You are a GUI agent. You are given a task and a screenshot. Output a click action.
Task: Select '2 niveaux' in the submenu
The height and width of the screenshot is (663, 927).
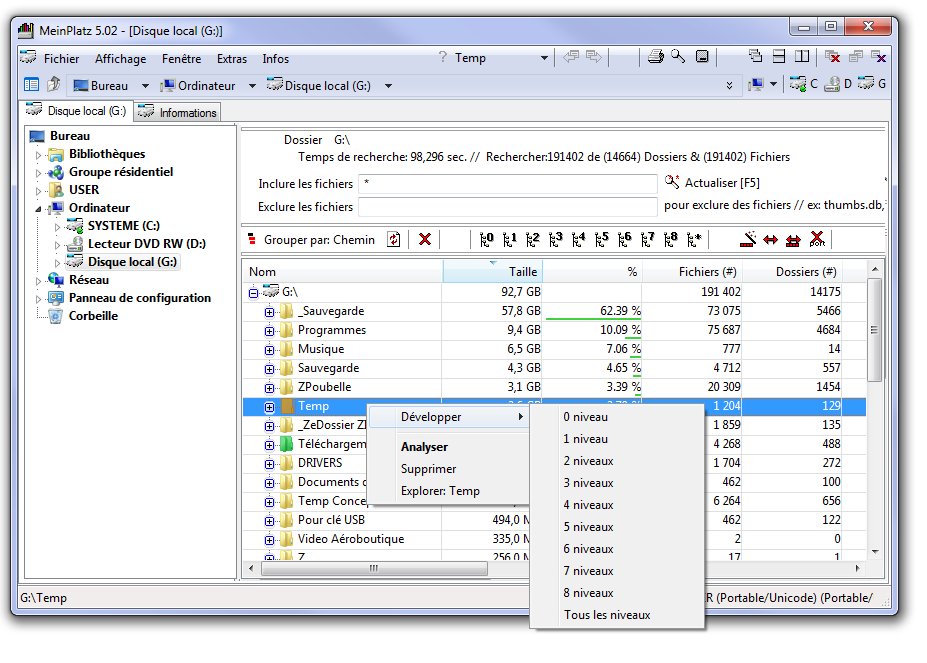(x=588, y=461)
